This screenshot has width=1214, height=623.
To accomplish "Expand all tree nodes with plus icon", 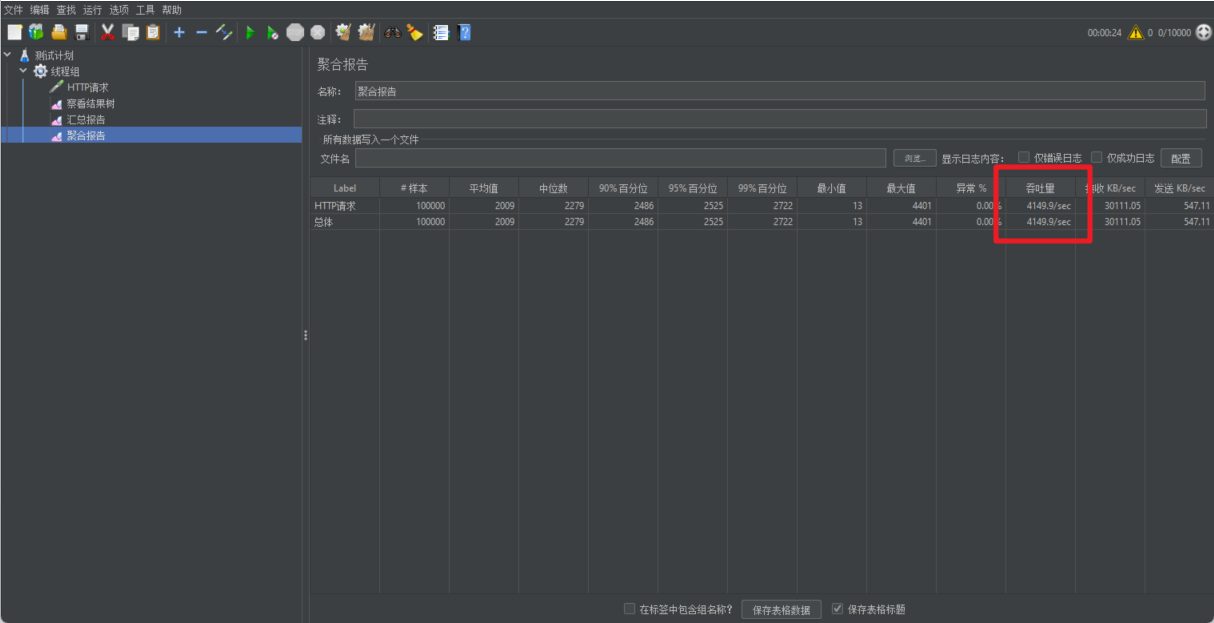I will tap(179, 32).
